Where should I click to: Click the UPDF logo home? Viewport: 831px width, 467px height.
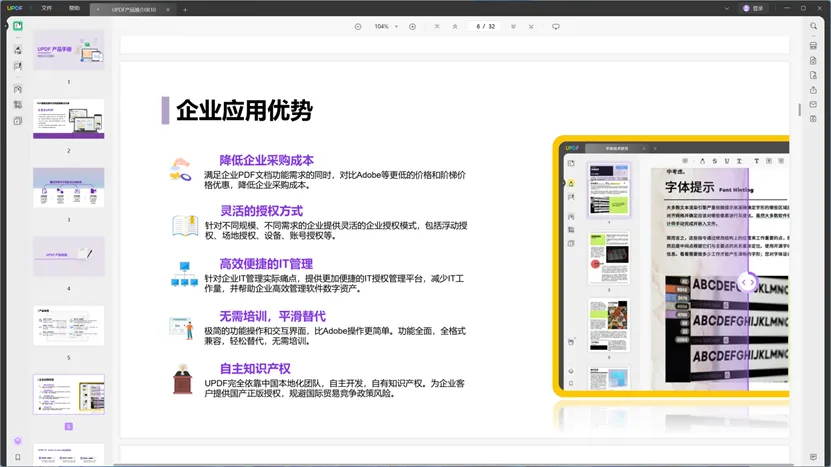[15, 8]
